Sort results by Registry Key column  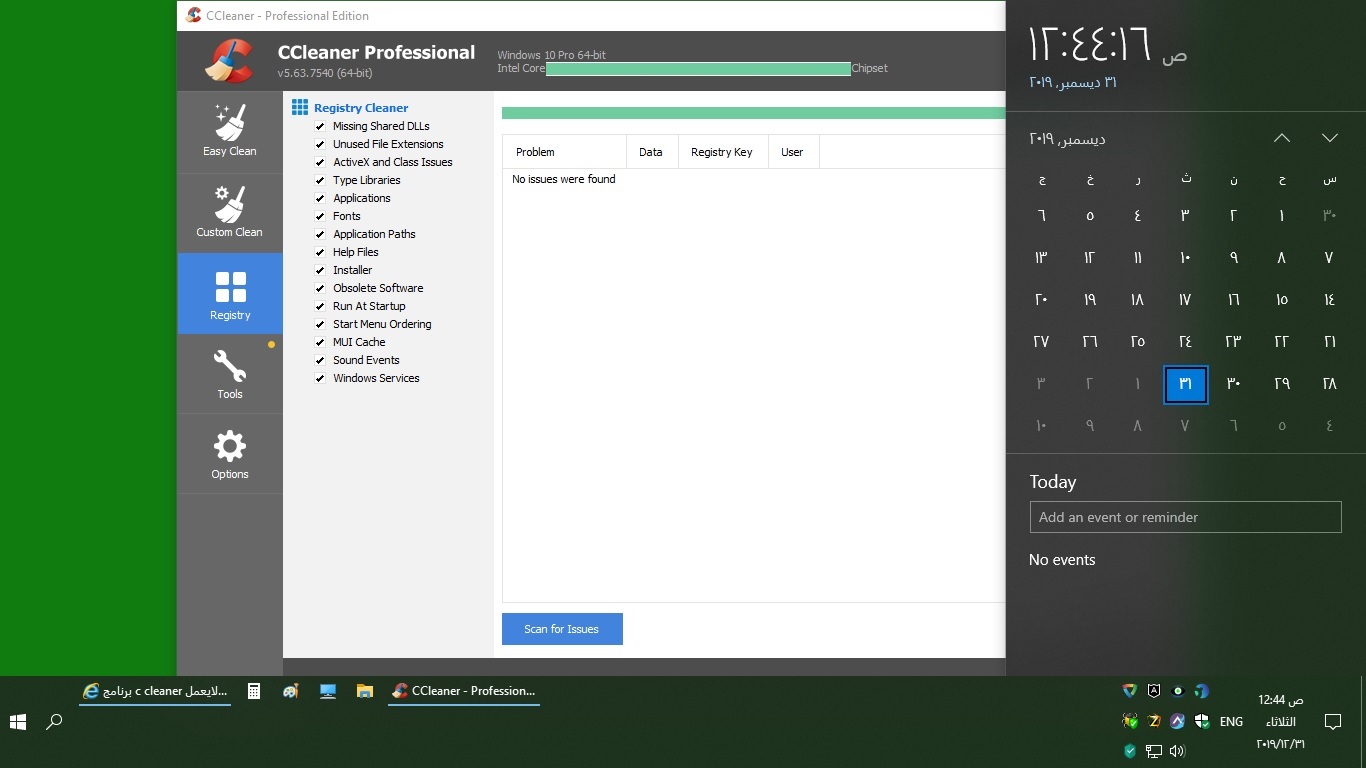tap(723, 152)
